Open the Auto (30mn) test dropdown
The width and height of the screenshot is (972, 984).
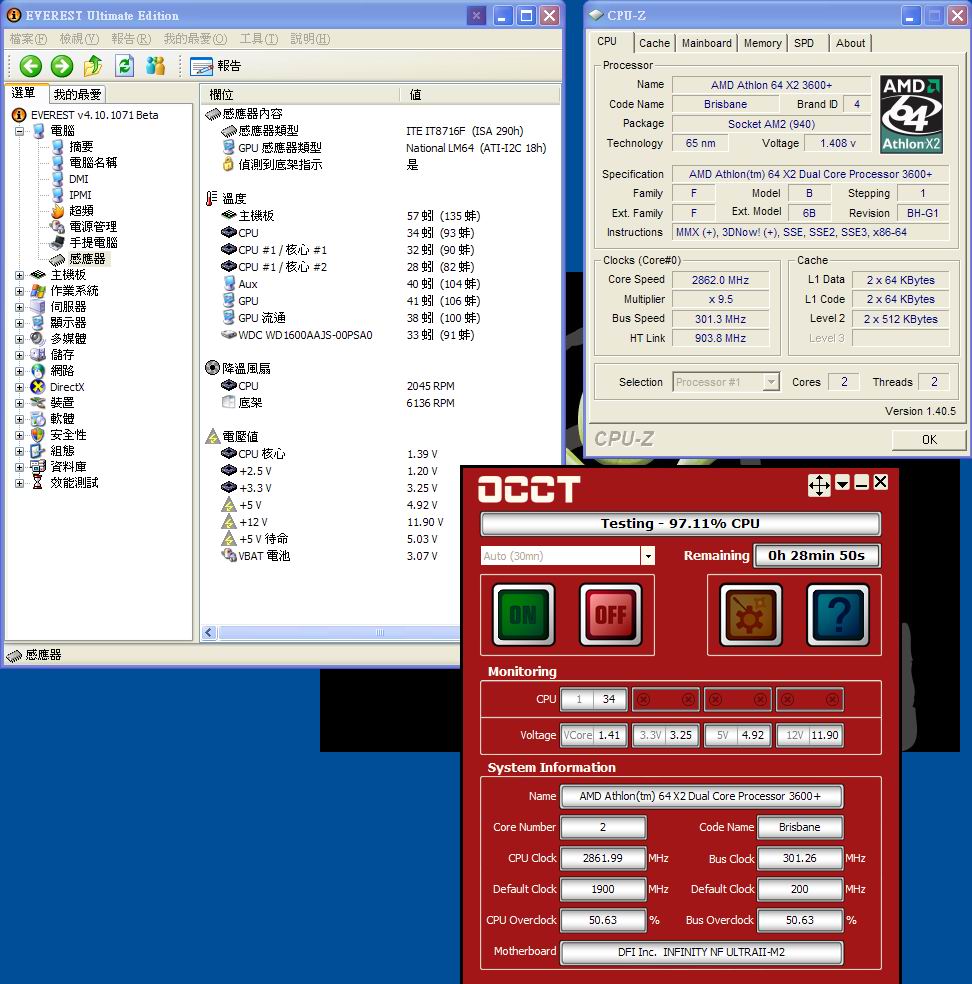[648, 556]
